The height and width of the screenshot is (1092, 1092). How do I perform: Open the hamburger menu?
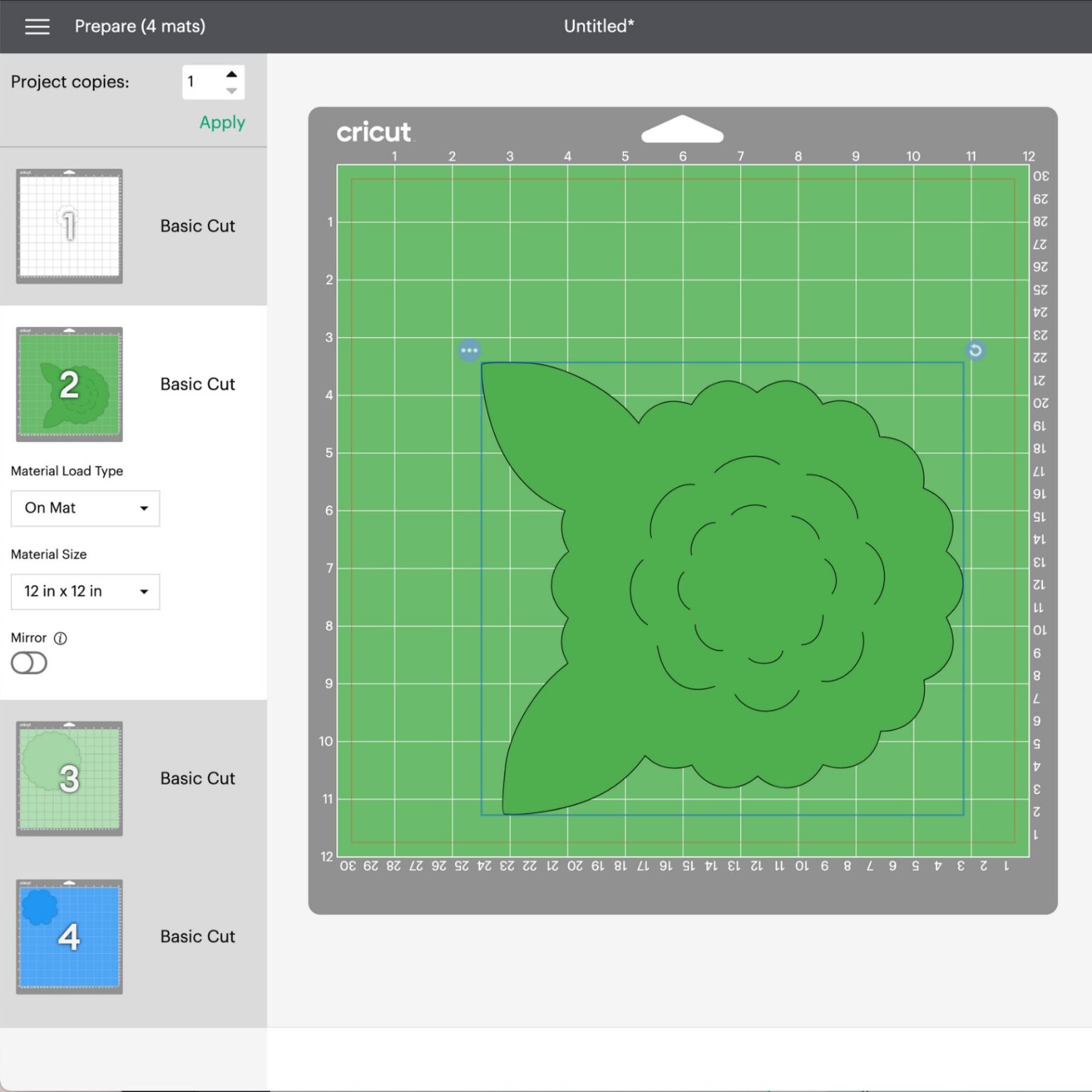[37, 26]
